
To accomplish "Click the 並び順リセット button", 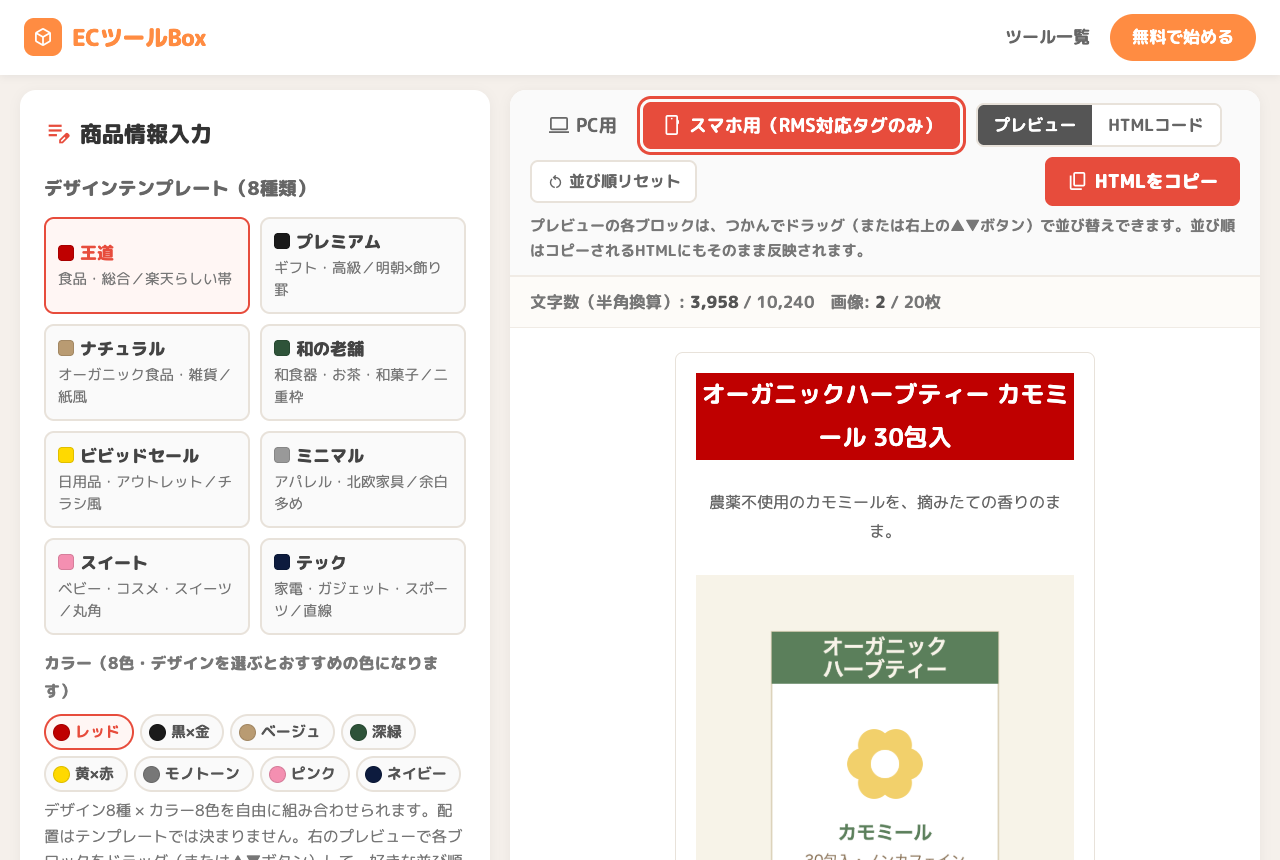I will point(613,182).
